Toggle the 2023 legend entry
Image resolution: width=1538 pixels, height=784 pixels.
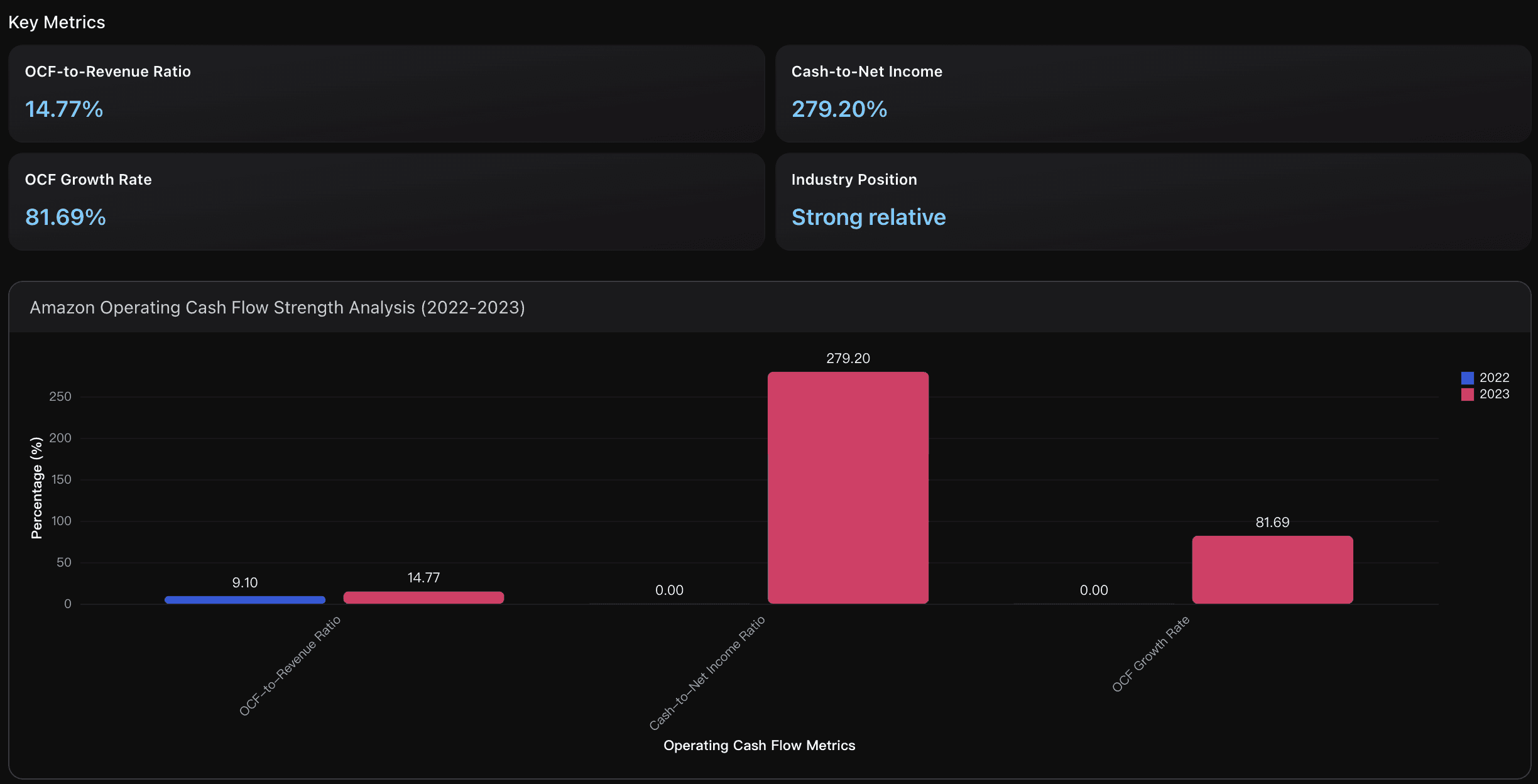coord(1485,394)
